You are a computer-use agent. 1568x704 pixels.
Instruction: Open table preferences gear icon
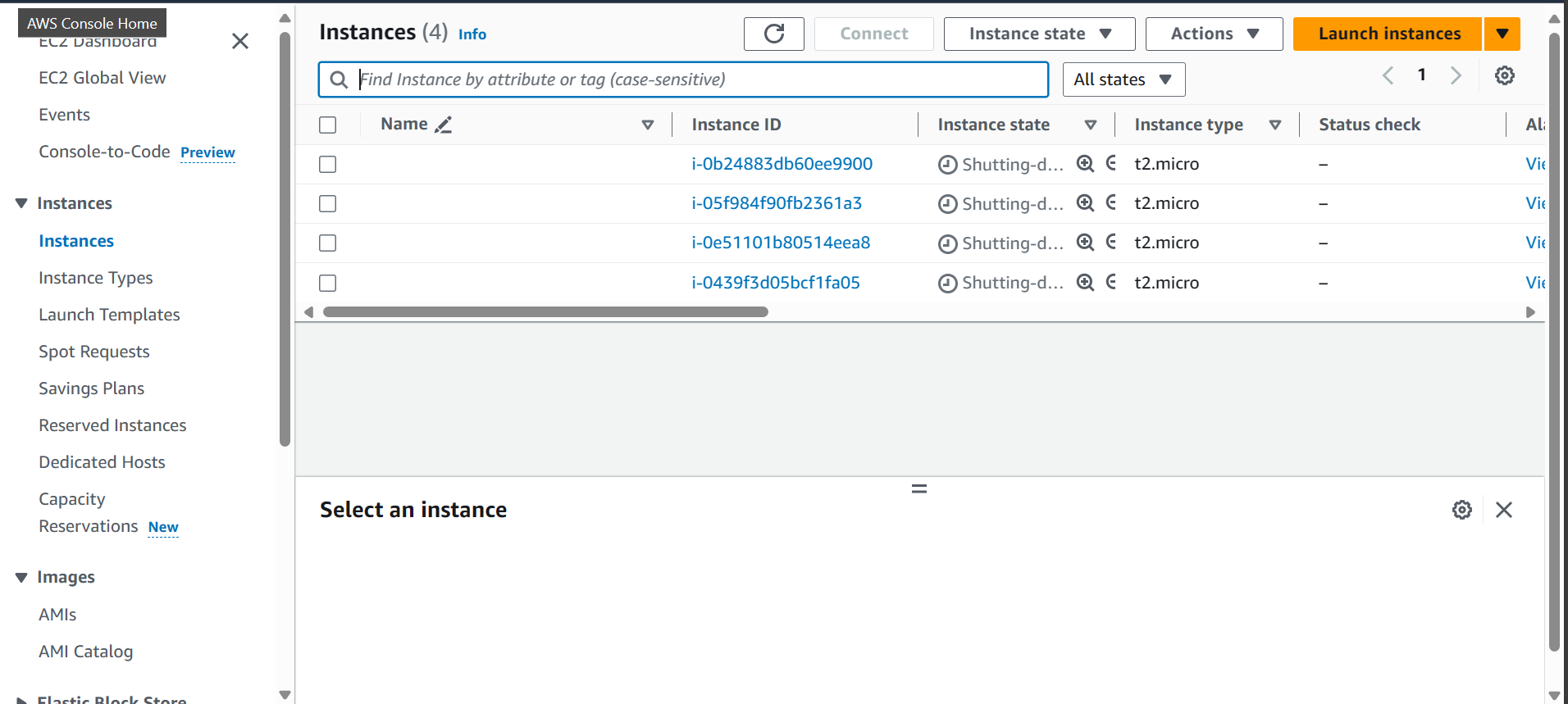click(x=1504, y=75)
